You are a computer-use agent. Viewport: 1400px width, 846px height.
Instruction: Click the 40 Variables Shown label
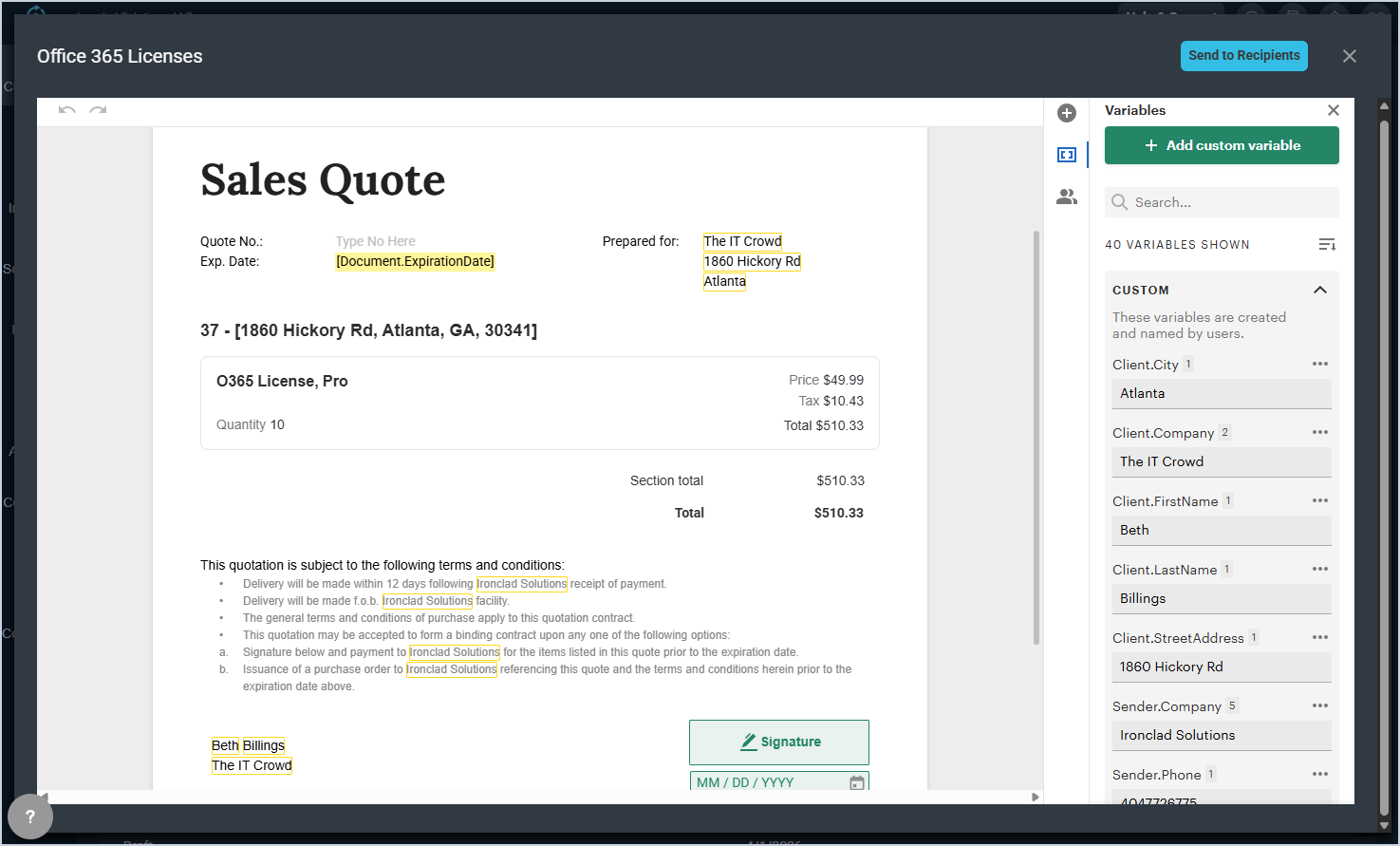1177,245
